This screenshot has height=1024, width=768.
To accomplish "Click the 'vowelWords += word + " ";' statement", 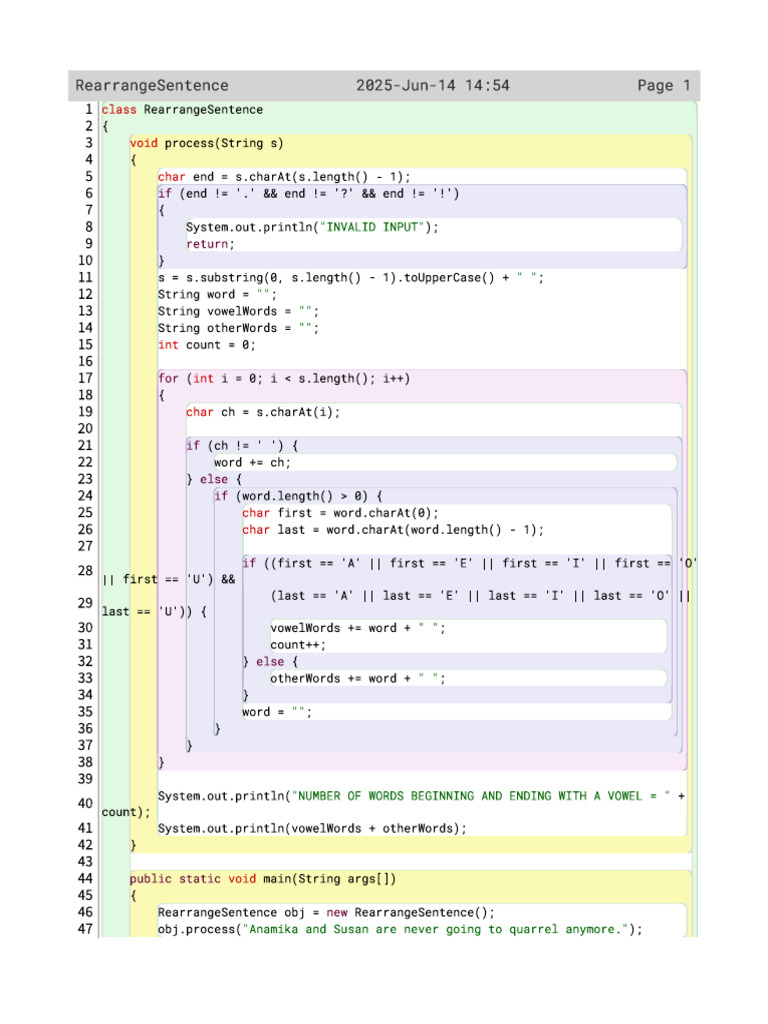I will [358, 628].
